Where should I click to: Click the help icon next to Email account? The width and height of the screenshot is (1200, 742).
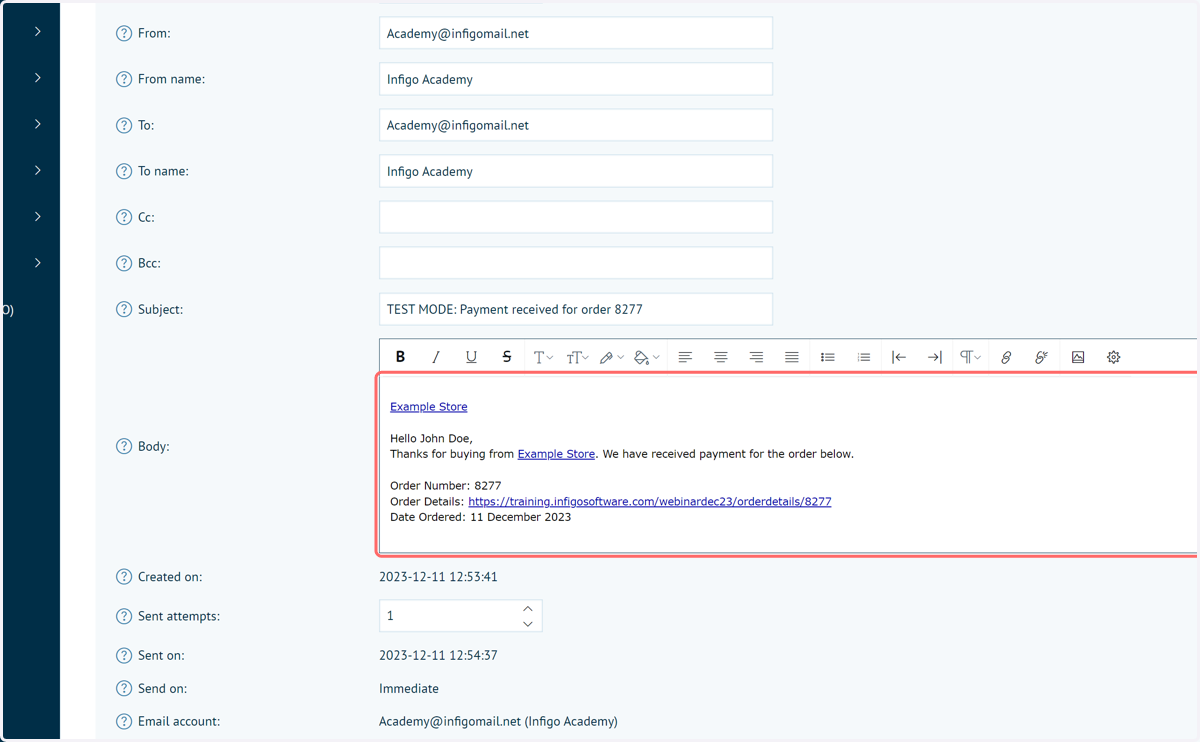pyautogui.click(x=124, y=721)
